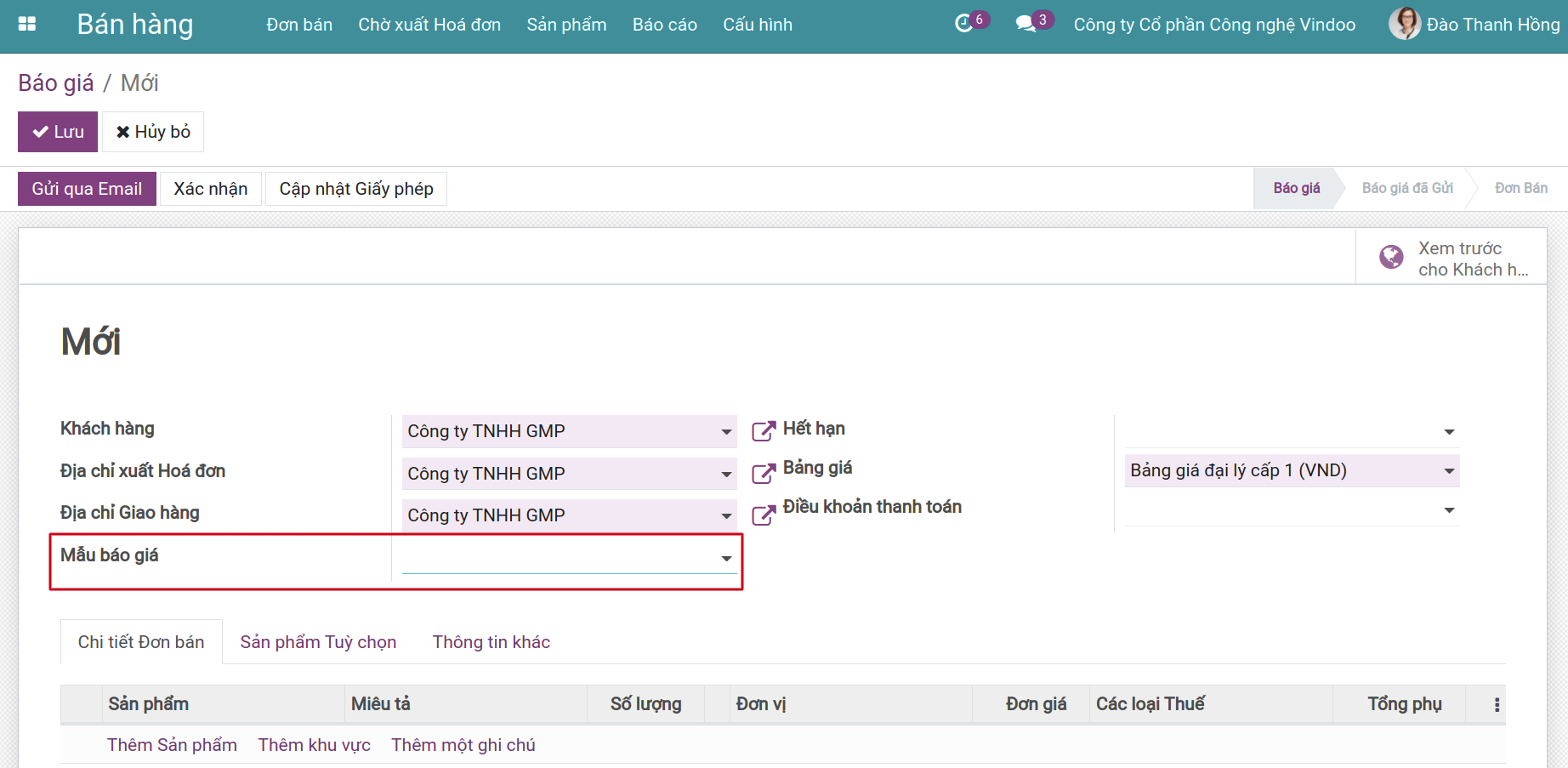This screenshot has width=1568, height=768.
Task: Open the Sản phẩm menu
Action: (566, 25)
